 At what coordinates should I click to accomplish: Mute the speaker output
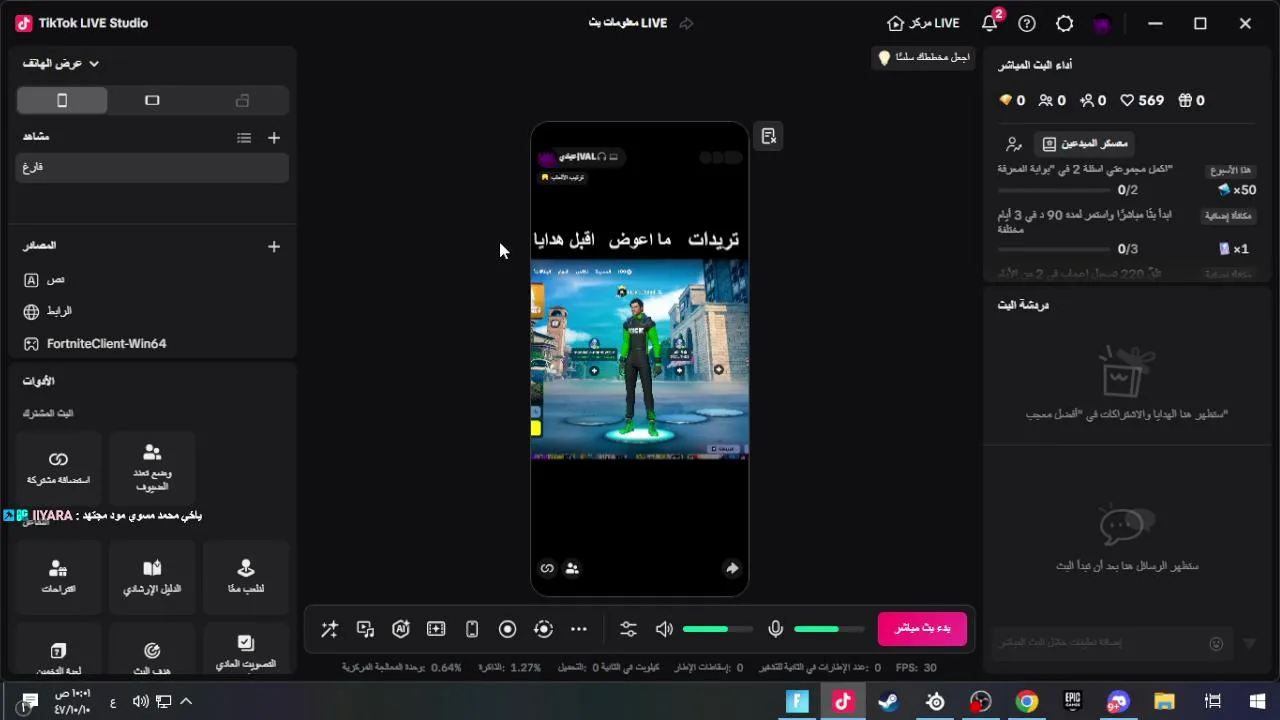click(664, 629)
